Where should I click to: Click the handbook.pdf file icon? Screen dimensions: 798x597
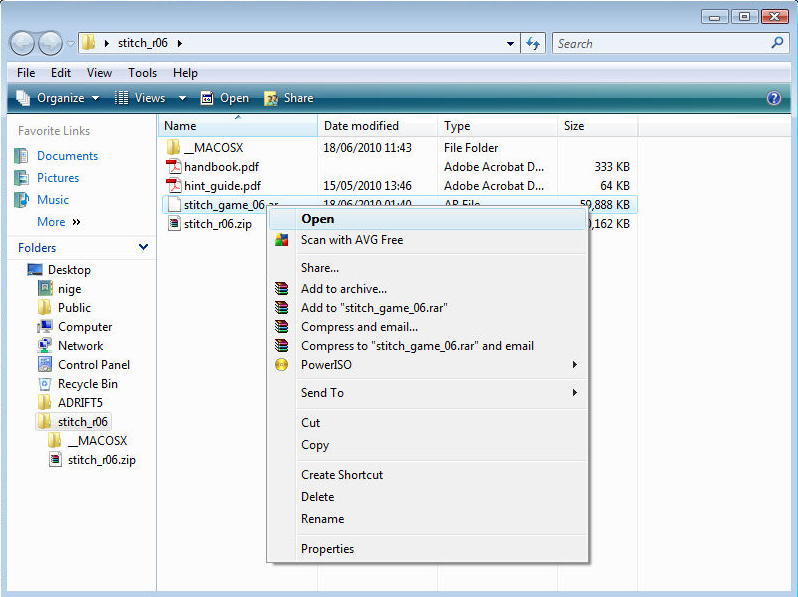point(173,167)
